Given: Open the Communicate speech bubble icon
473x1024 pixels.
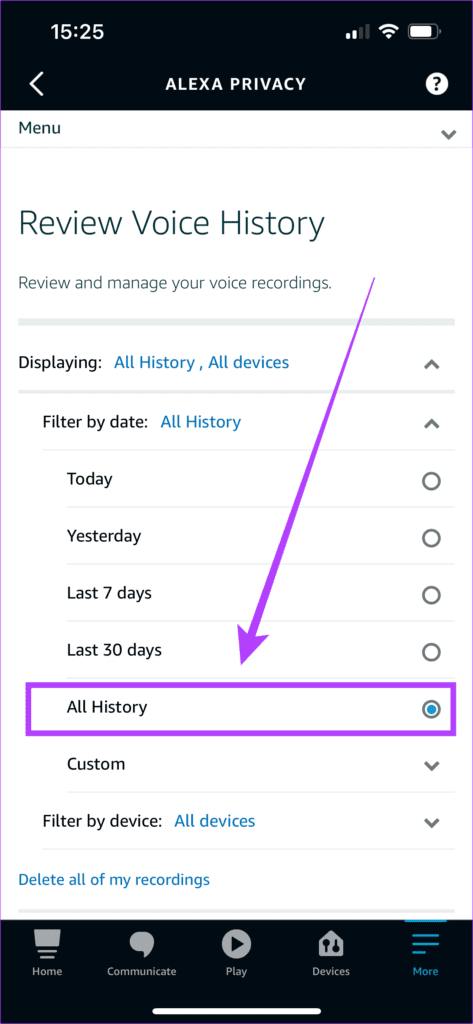Looking at the screenshot, I should tap(142, 944).
